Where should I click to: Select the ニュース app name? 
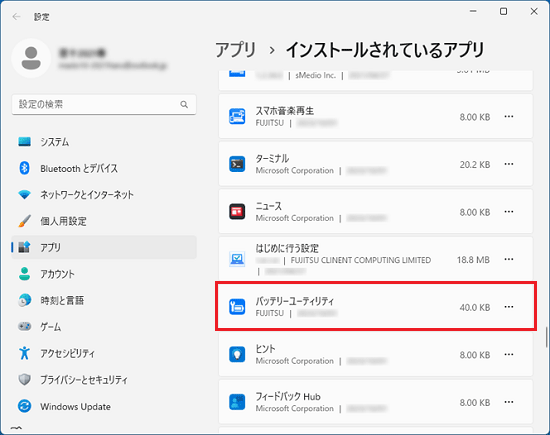pos(268,206)
